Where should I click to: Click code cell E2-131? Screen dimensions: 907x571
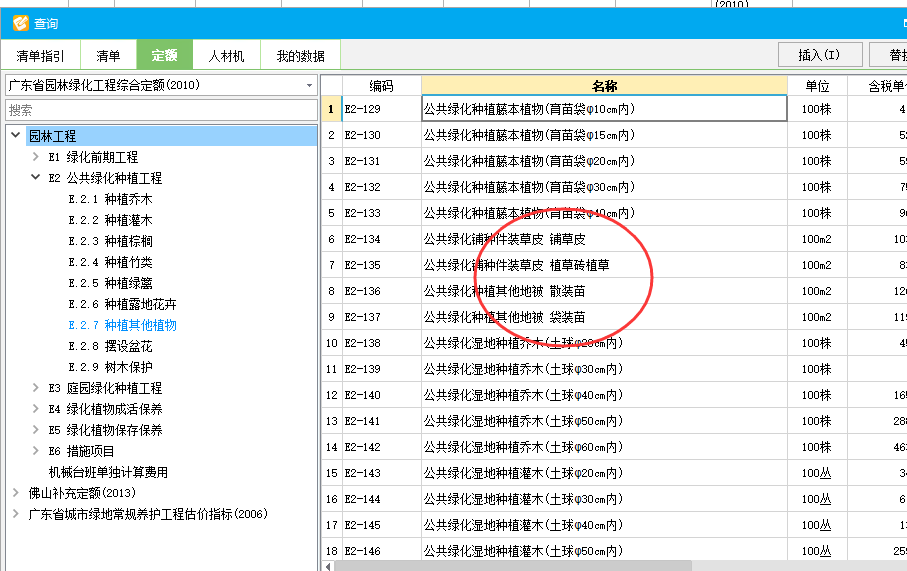click(382, 161)
